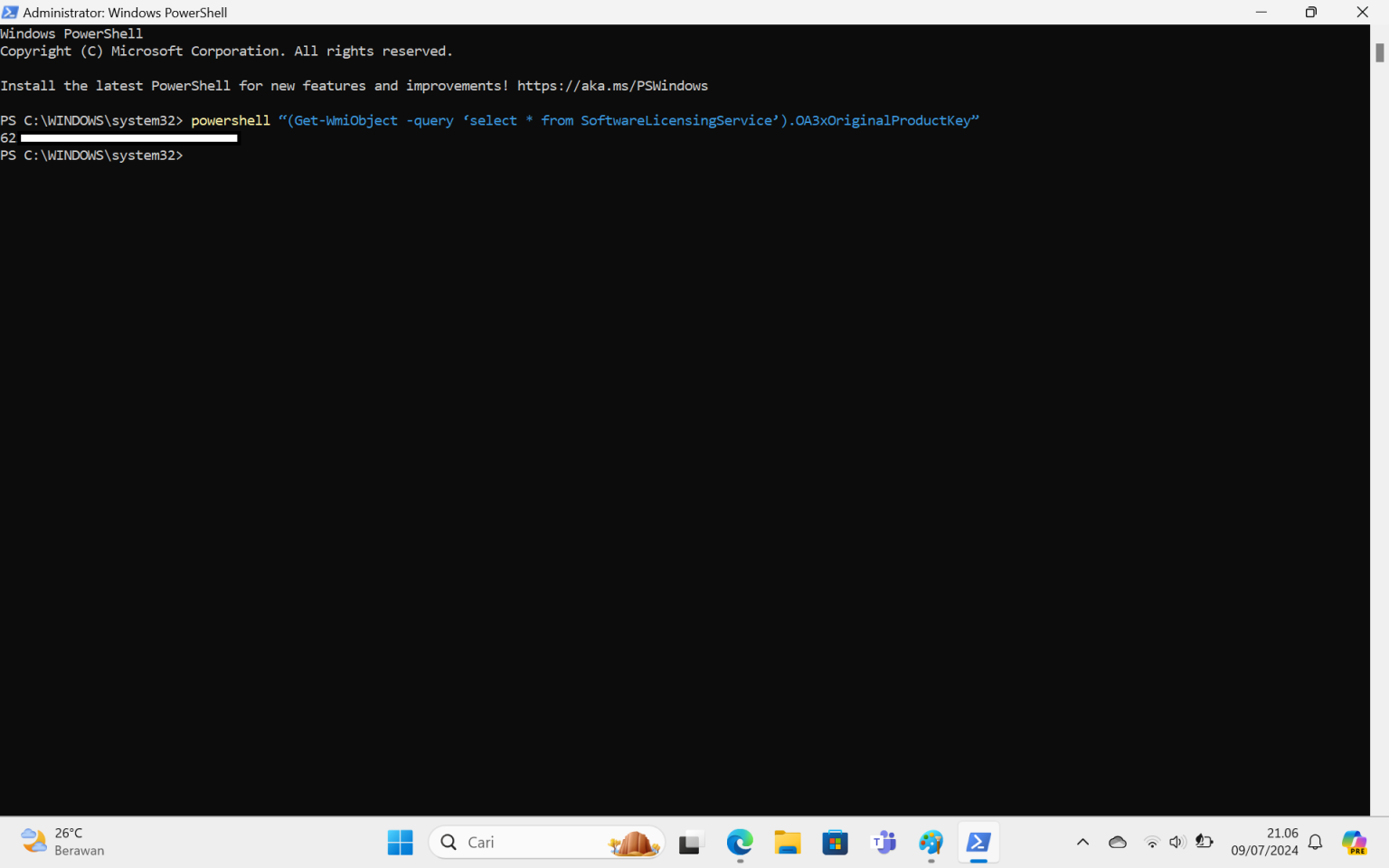Screen dimensions: 1389x868
Task: Open the Microsoft Store taskbar icon
Action: pyautogui.click(x=835, y=842)
